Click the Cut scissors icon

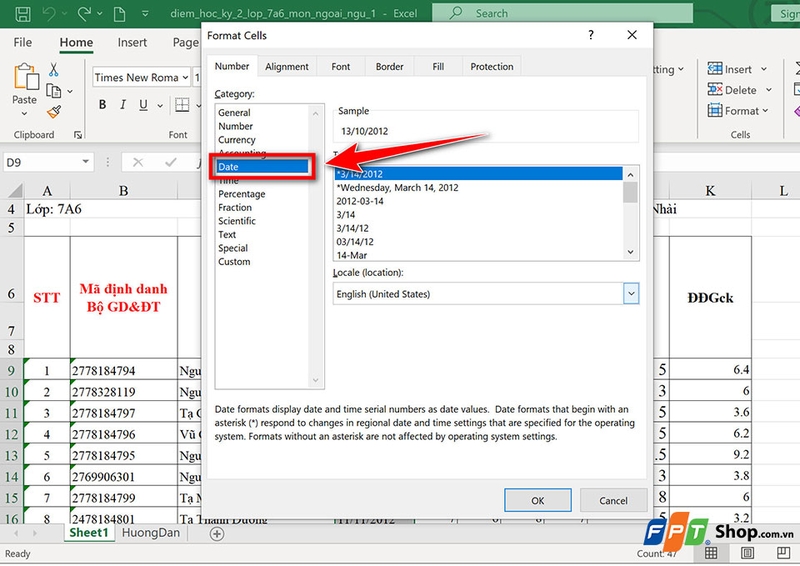tap(54, 69)
